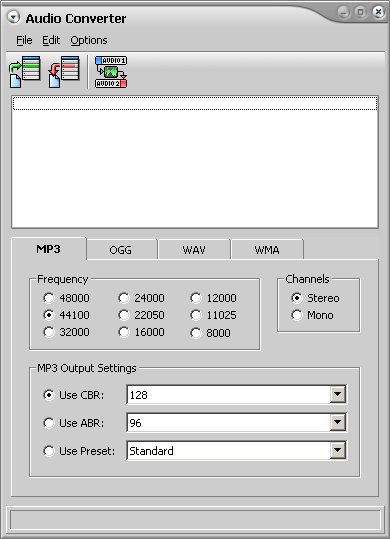Switch to the OGG tab
Viewport: 390px width, 539px height.
click(x=121, y=250)
